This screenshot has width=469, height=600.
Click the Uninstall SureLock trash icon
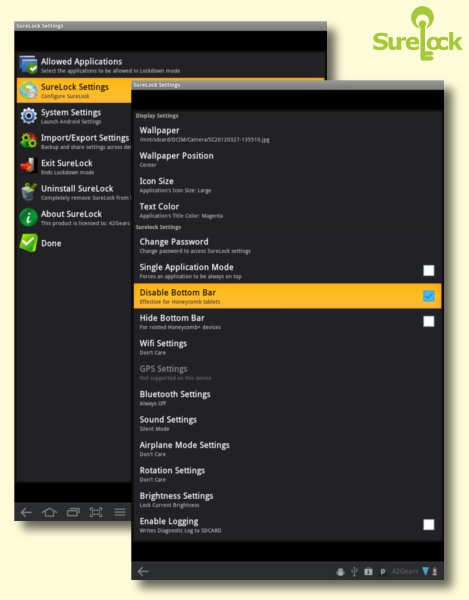tap(28, 192)
